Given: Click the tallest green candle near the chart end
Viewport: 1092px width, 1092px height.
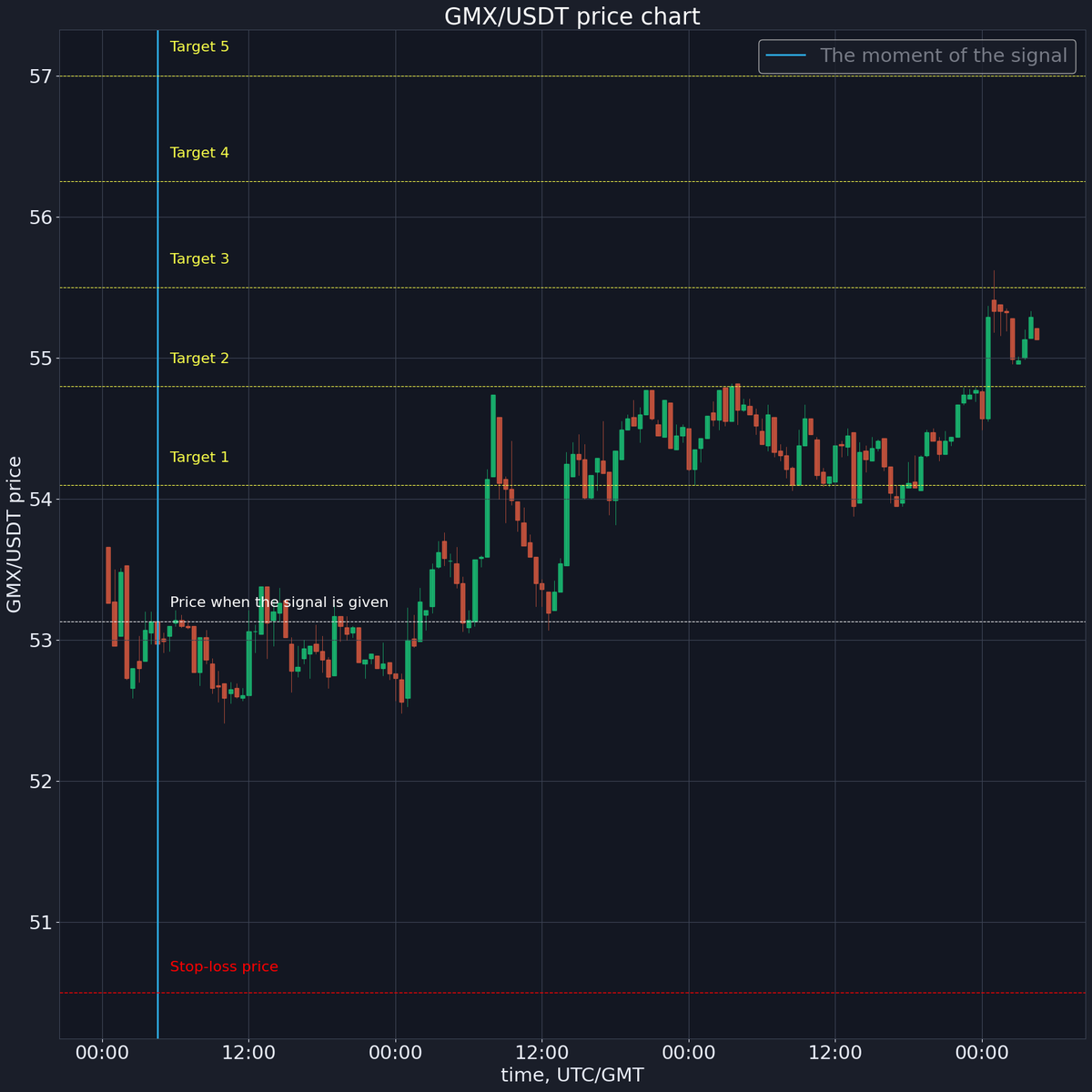Looking at the screenshot, I should [x=988, y=364].
